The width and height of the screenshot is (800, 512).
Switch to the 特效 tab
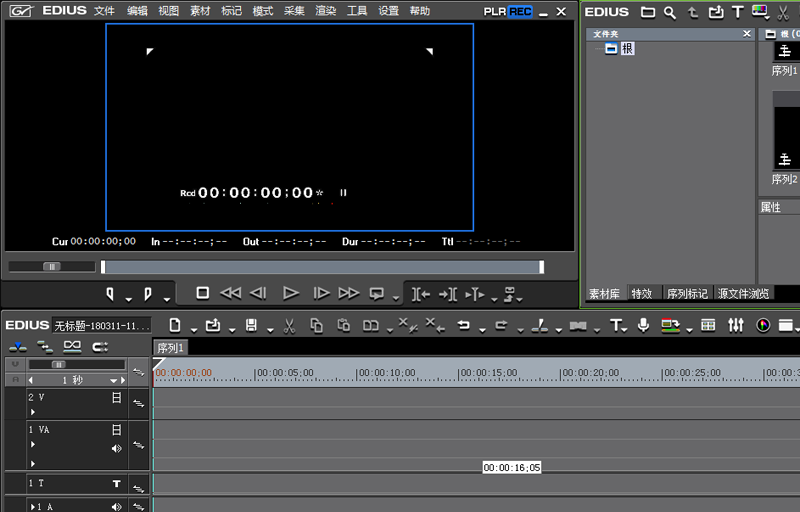(x=641, y=294)
